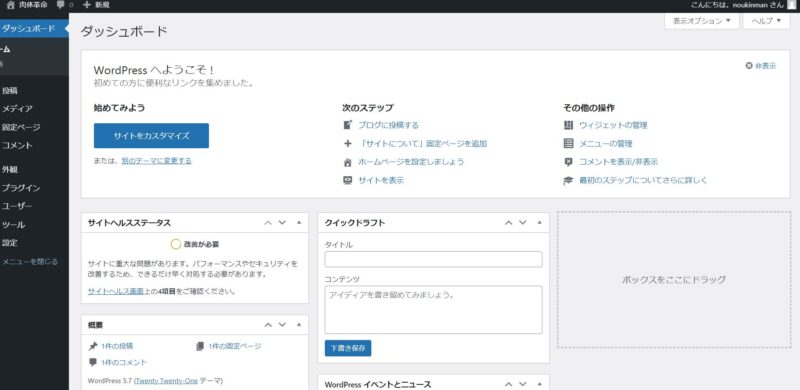Image resolution: width=800 pixels, height=390 pixels.
Task: Click the pencil icon for ブログに投稿する
Action: pos(348,125)
